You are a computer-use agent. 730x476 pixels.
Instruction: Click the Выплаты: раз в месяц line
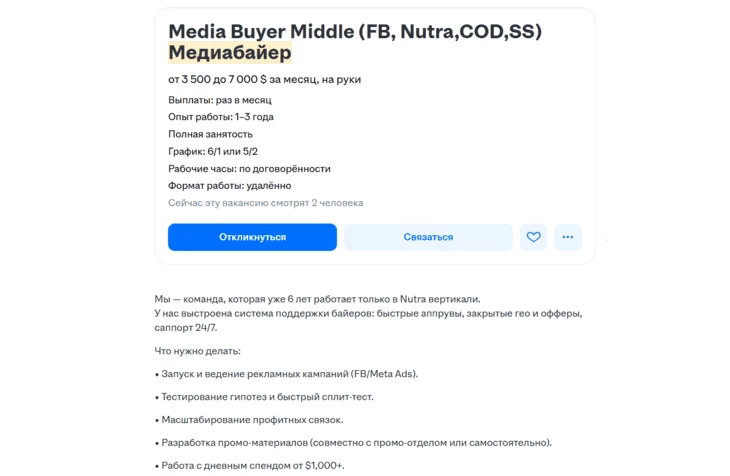click(x=219, y=100)
